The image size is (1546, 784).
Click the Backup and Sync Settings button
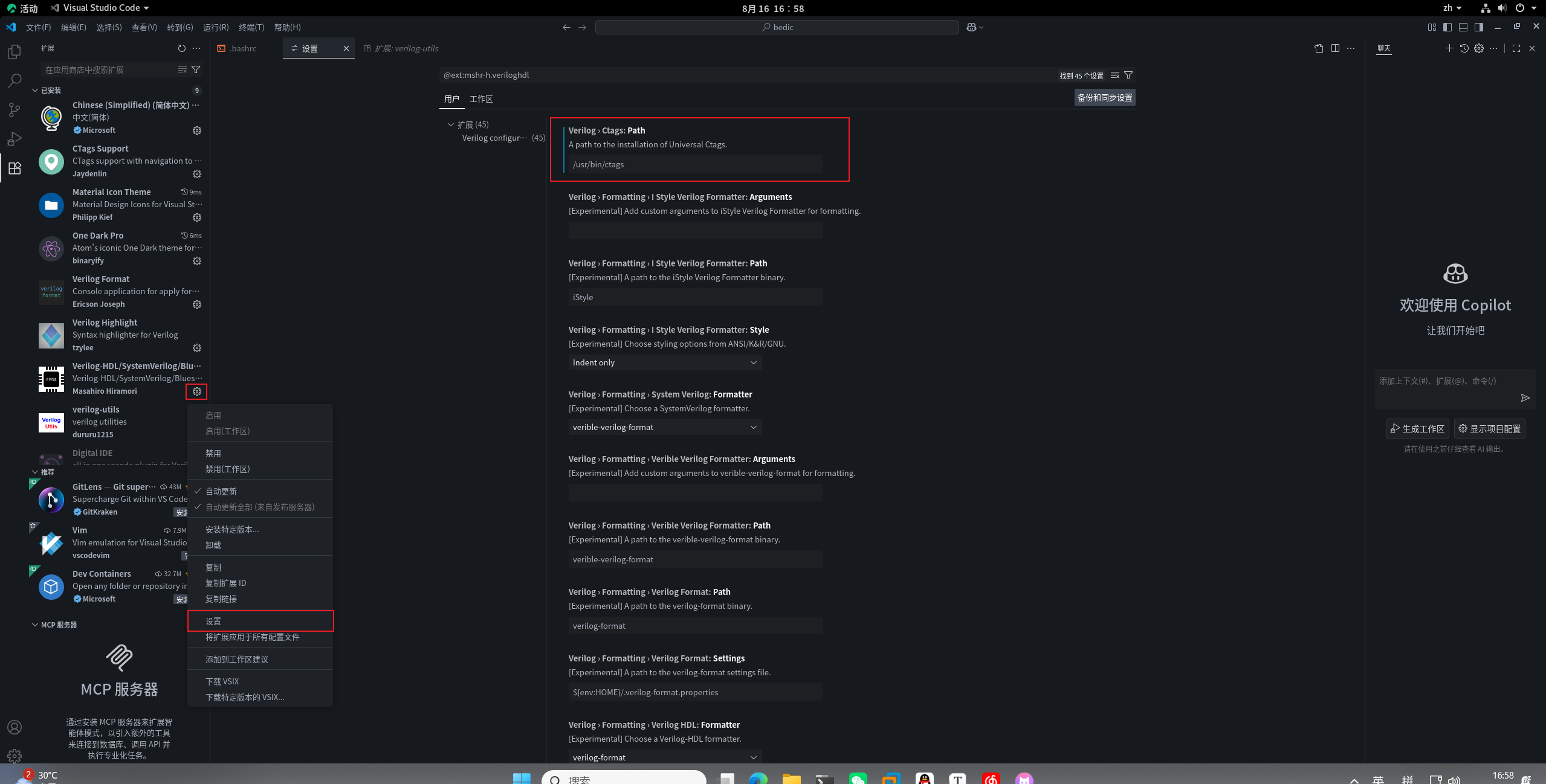tap(1104, 98)
